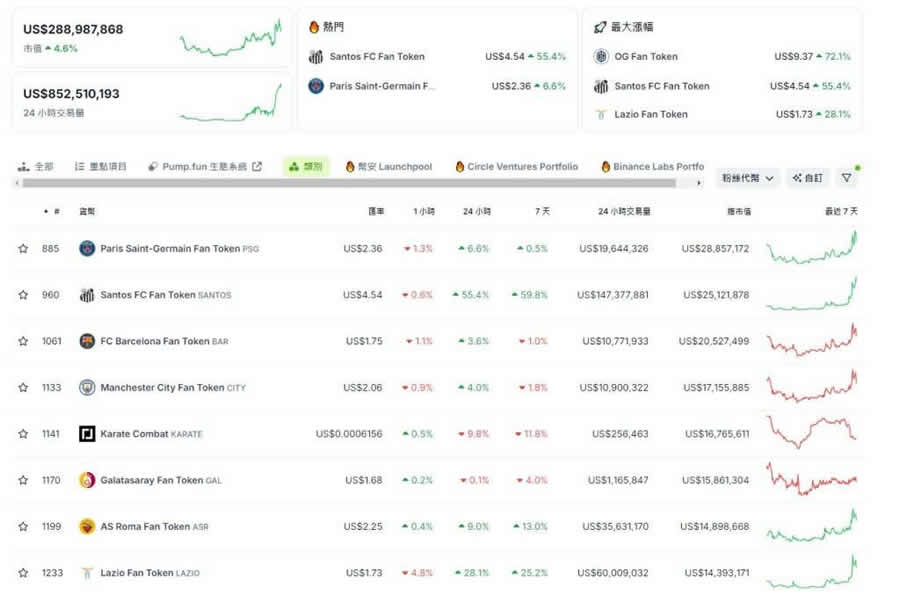The width and height of the screenshot is (900, 595).
Task: Star the AS Roma Fan Token row
Action: [x=23, y=526]
